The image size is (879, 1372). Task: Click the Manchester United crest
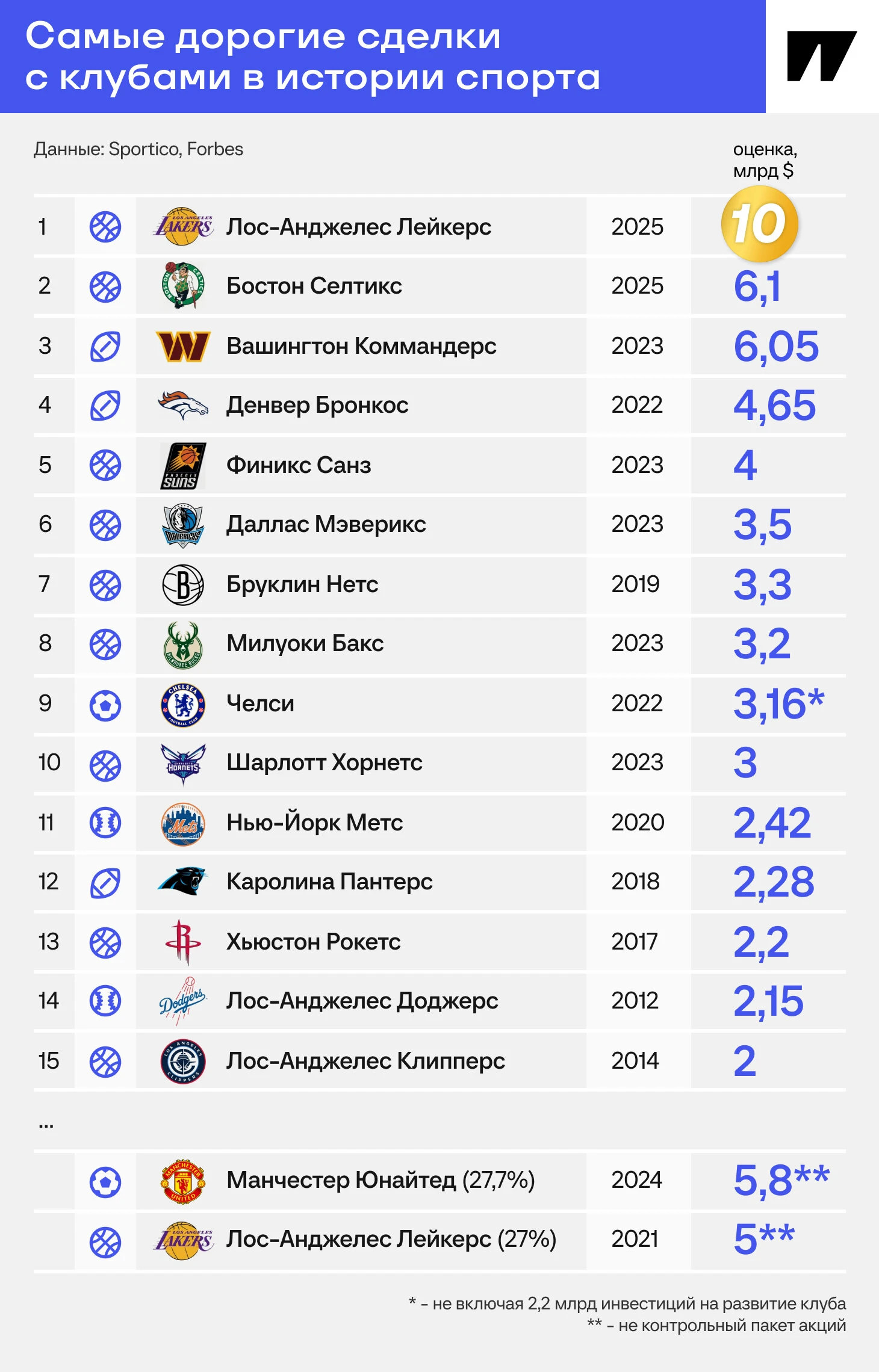pos(183,1181)
